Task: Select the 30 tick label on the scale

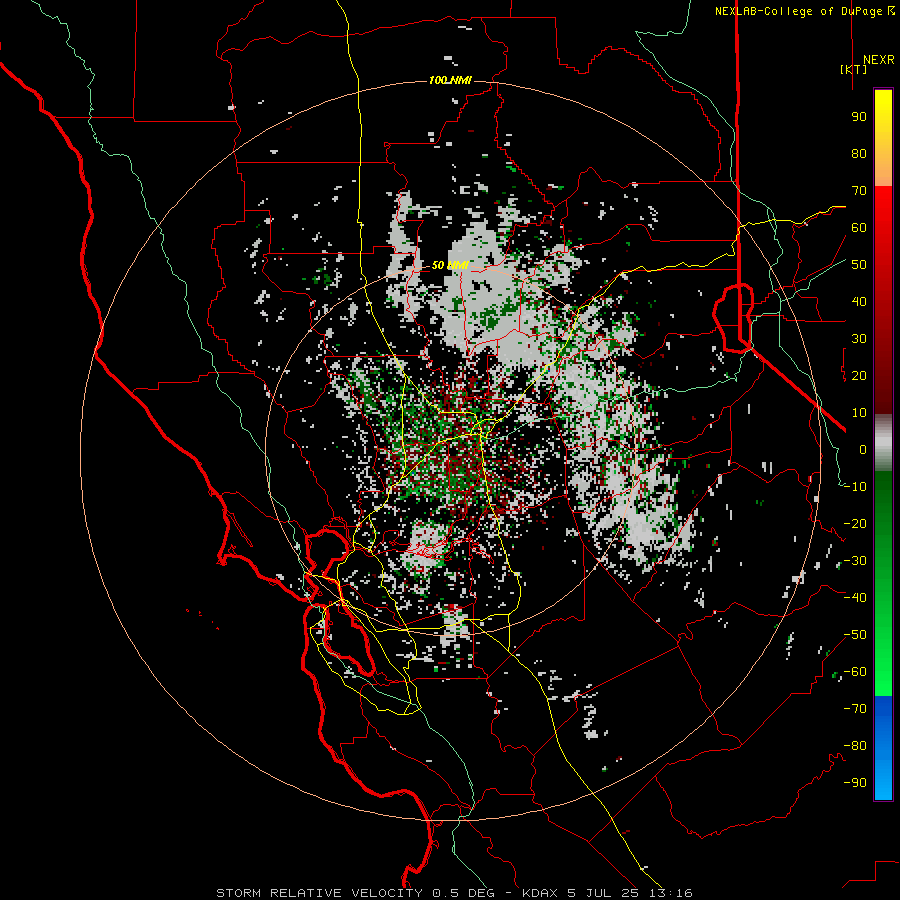Action: pos(859,339)
